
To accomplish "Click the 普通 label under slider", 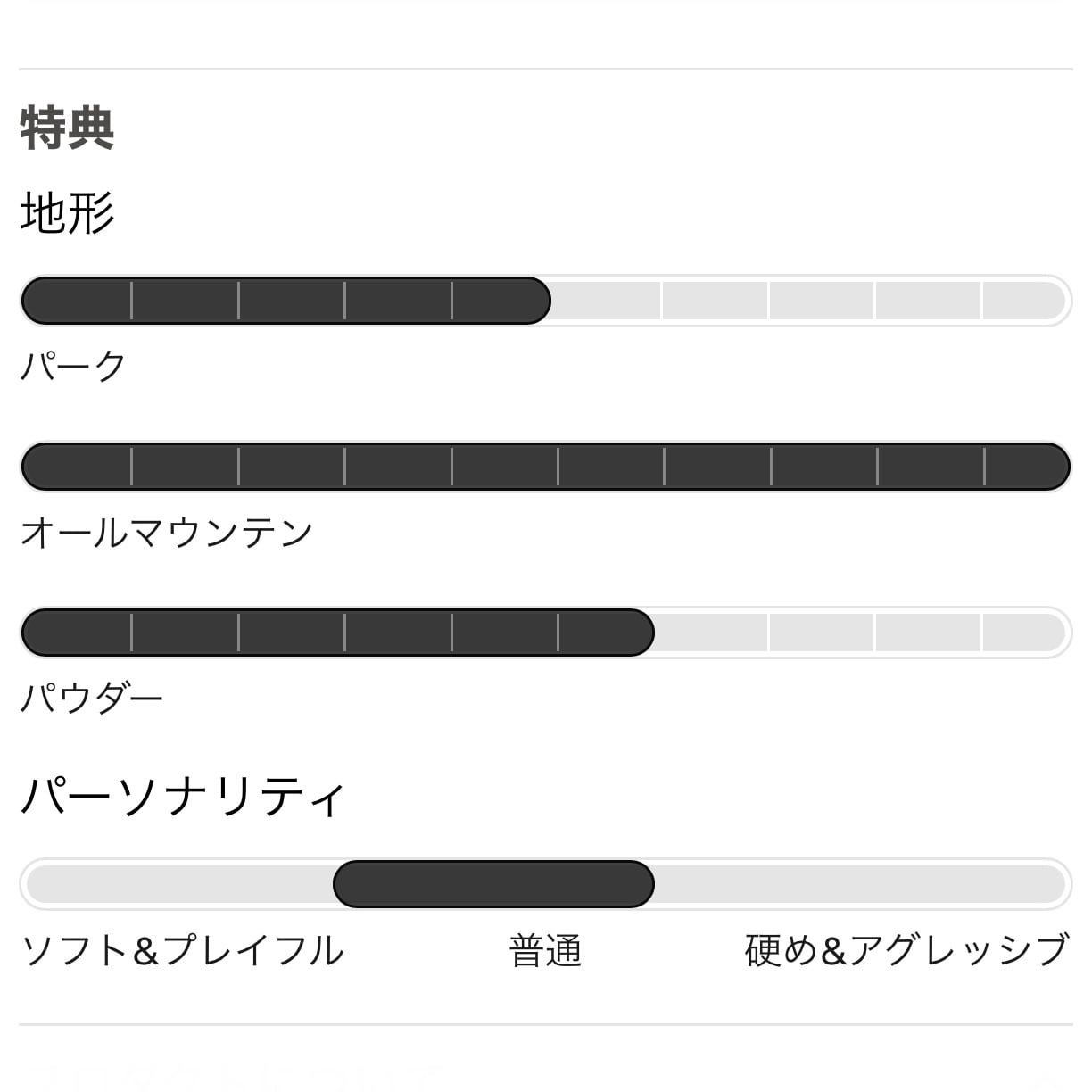I will coord(545,950).
